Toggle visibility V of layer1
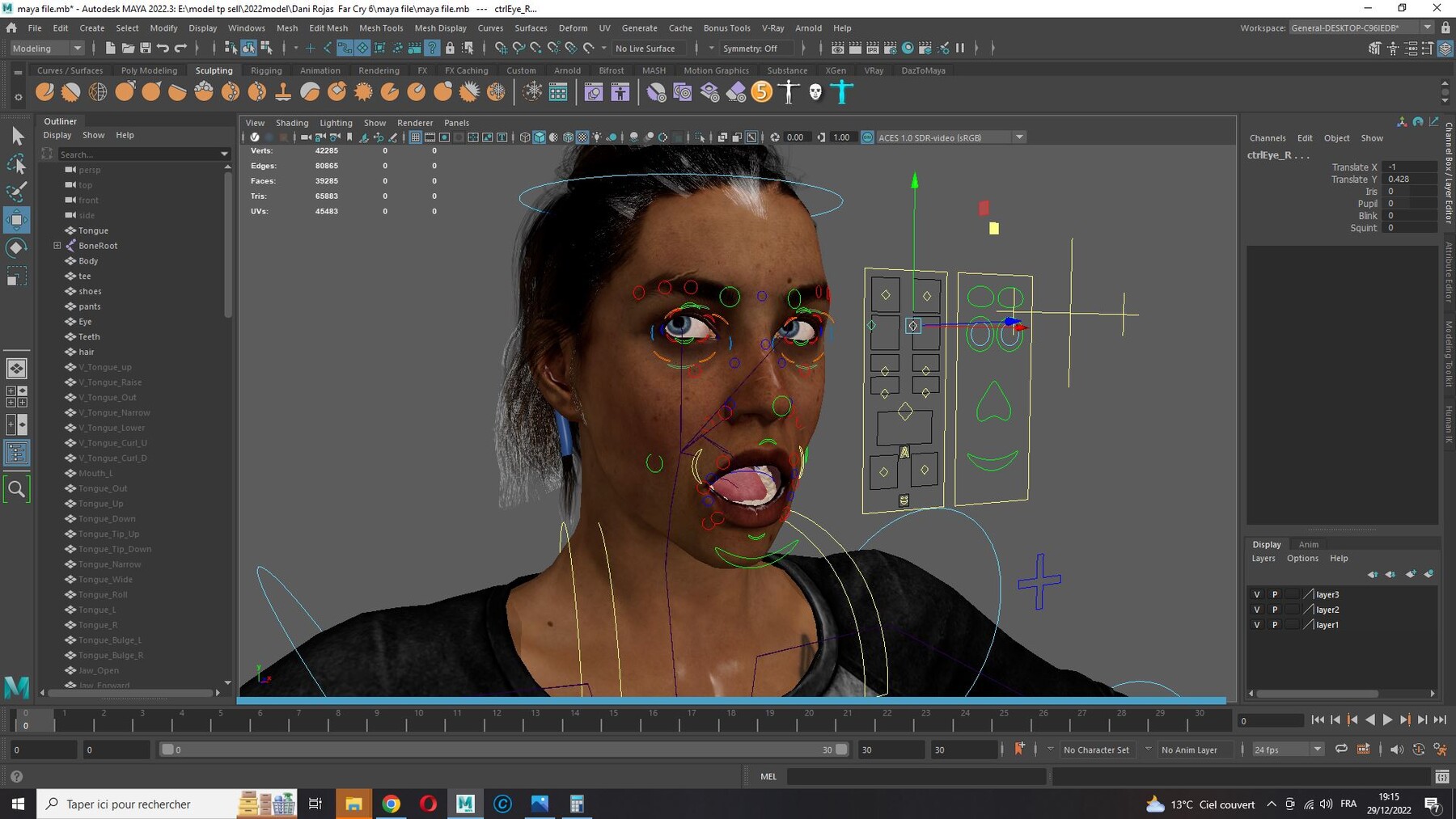 tap(1257, 625)
